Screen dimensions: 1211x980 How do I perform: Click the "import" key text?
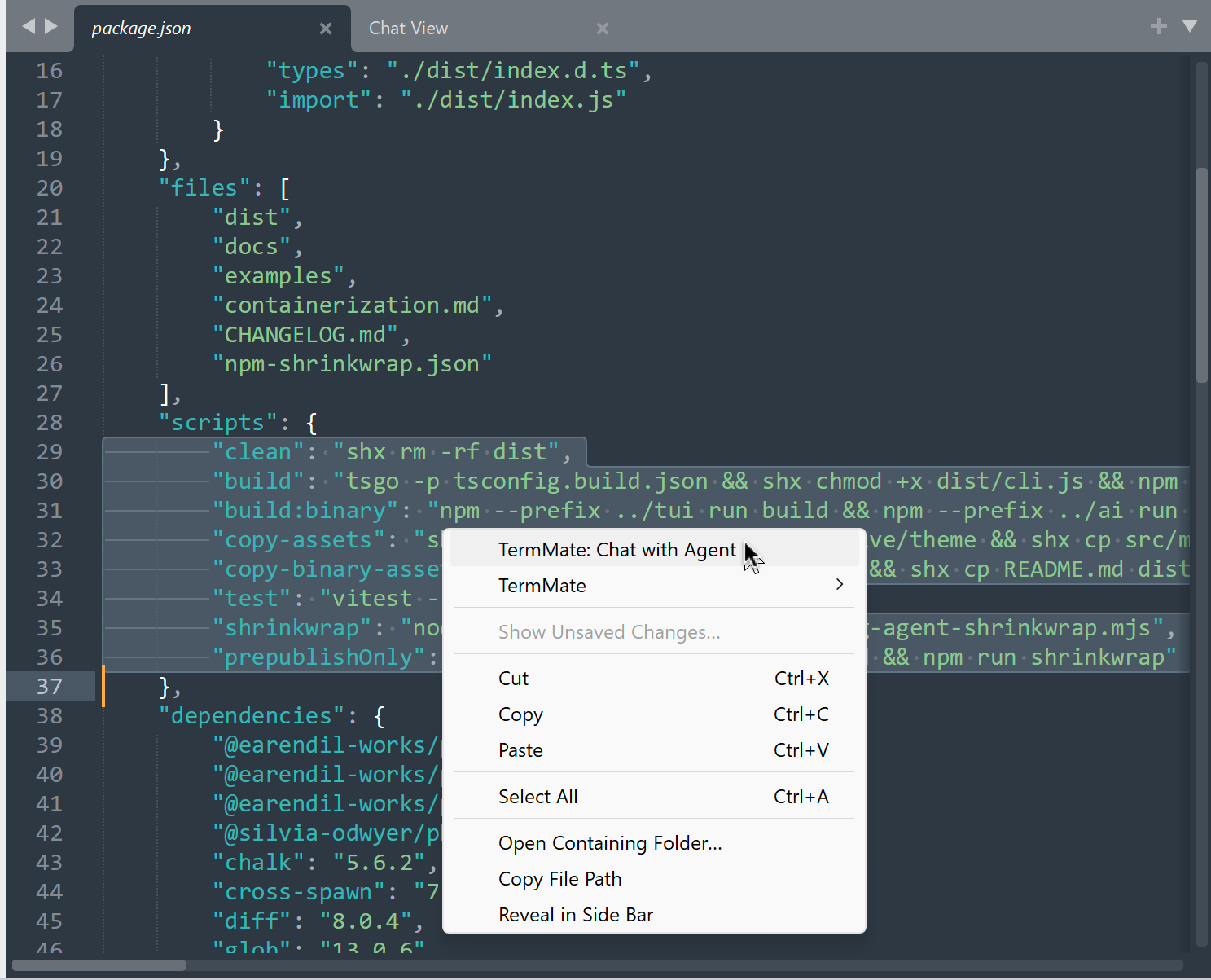point(318,100)
